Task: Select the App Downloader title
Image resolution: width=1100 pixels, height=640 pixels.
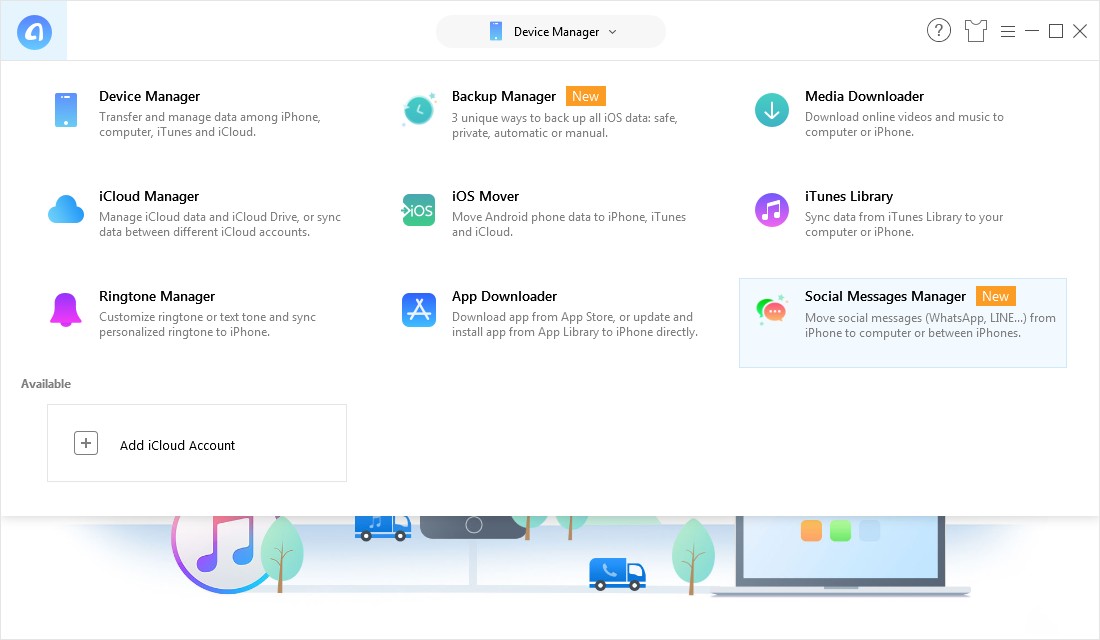Action: (504, 296)
